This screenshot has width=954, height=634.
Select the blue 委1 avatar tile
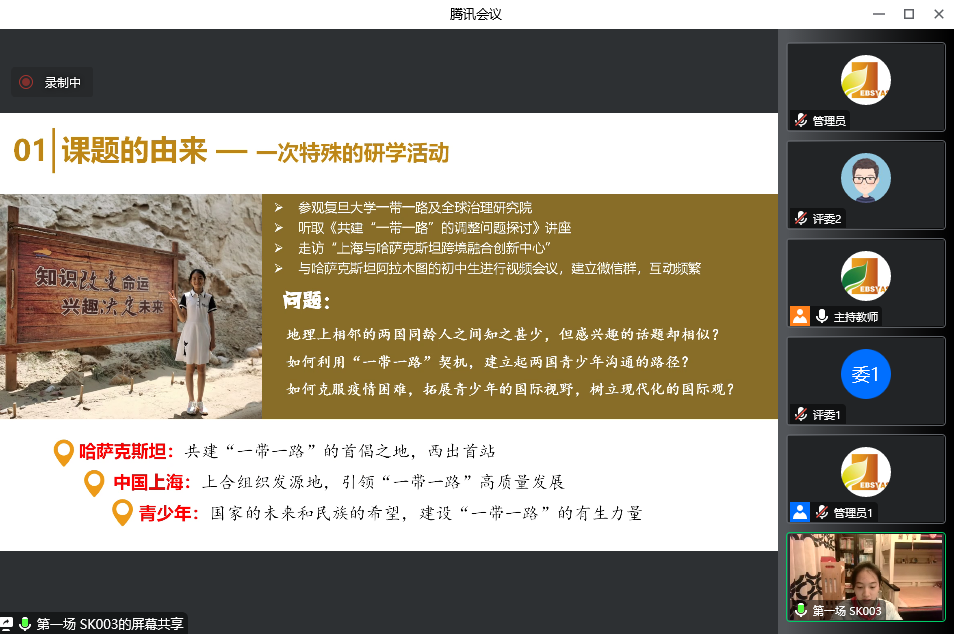[x=865, y=381]
